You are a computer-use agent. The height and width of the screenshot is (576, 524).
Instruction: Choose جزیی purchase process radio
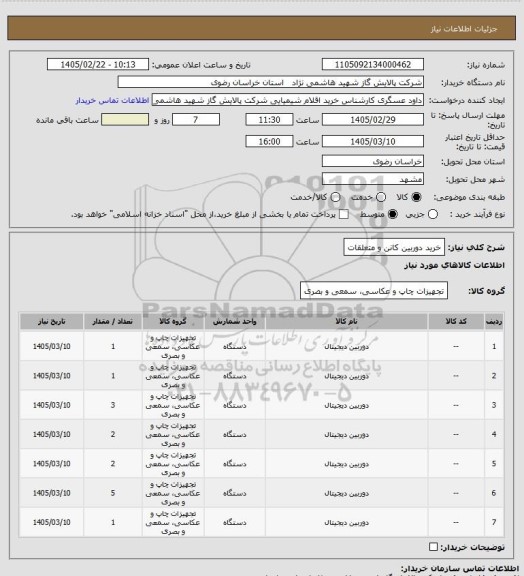pos(433,214)
